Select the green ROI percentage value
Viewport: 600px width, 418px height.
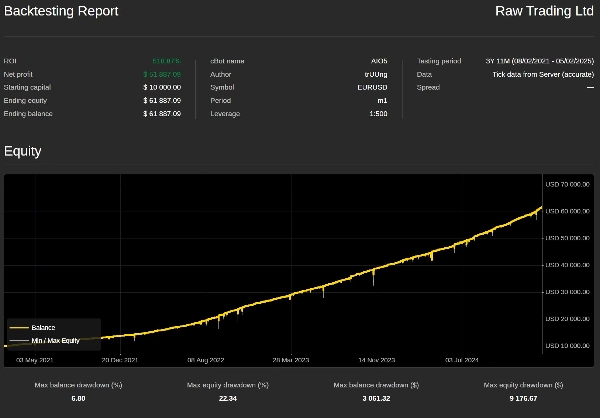click(166, 61)
